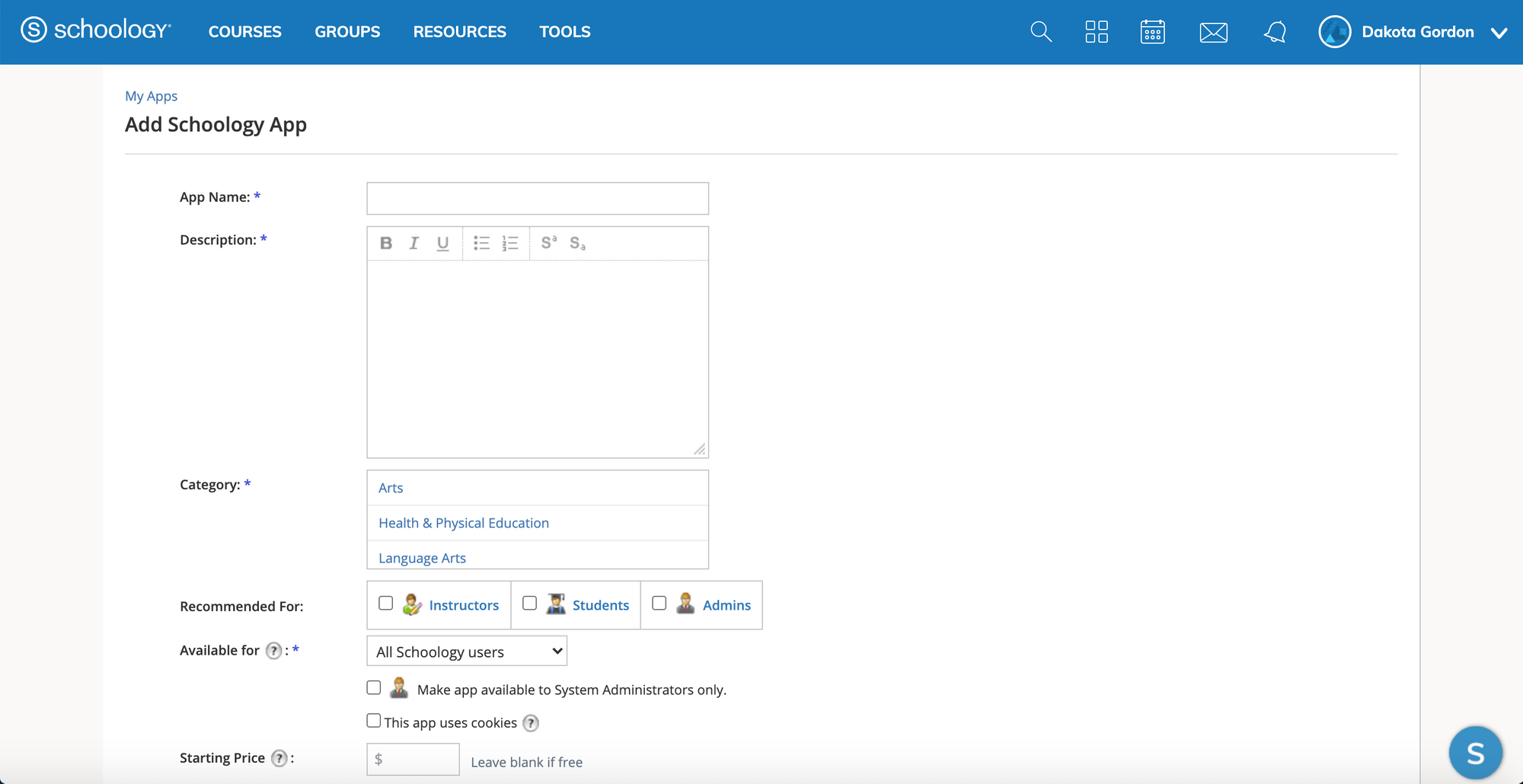Screen dimensions: 1523x784
Task: Go back to My Apps
Action: pos(151,96)
